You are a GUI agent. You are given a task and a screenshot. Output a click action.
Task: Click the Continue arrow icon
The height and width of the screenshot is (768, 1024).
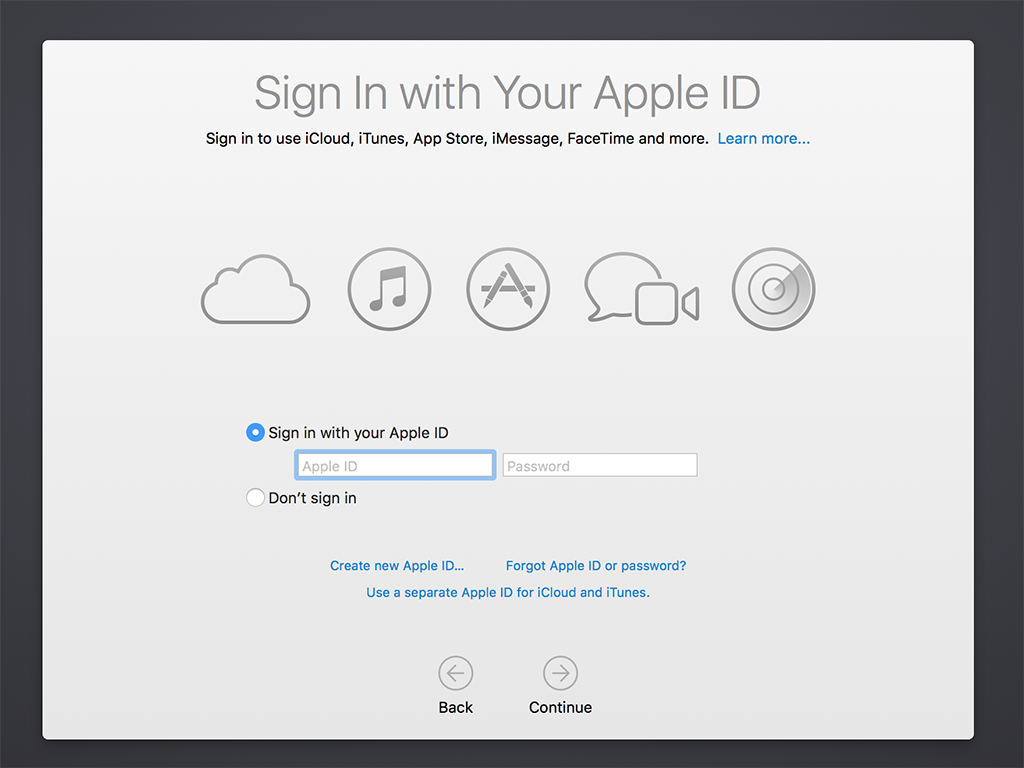tap(560, 673)
